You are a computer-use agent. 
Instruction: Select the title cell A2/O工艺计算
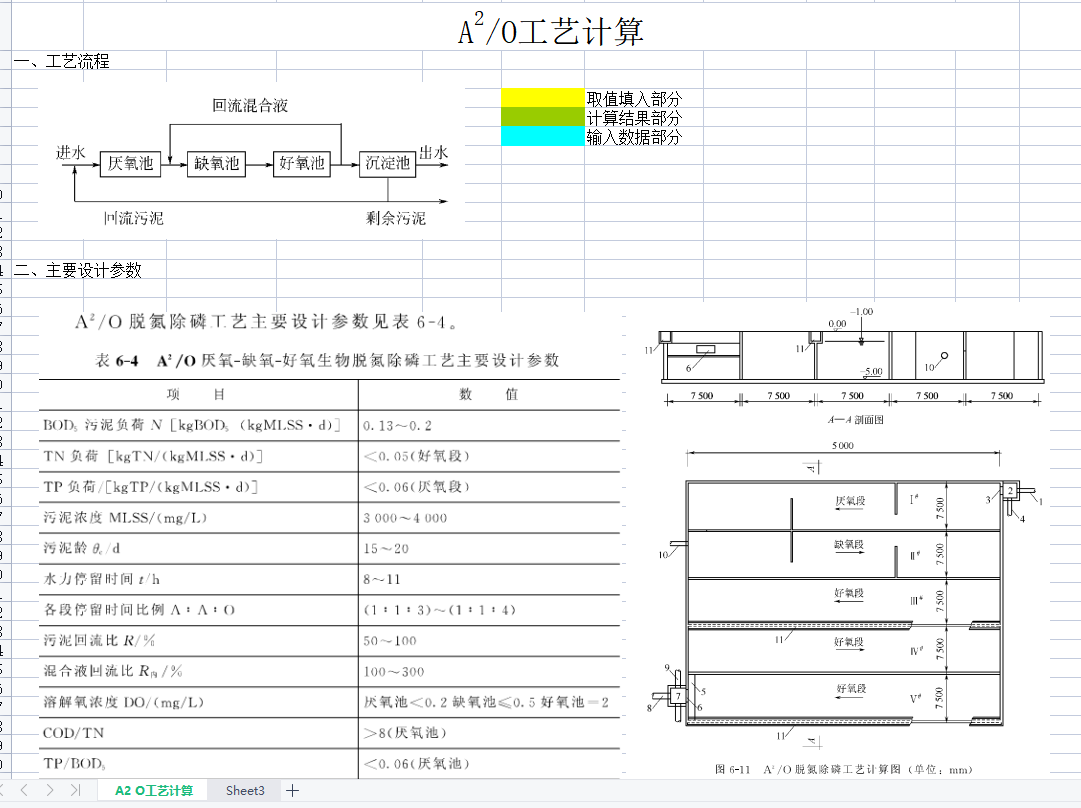tap(552, 29)
